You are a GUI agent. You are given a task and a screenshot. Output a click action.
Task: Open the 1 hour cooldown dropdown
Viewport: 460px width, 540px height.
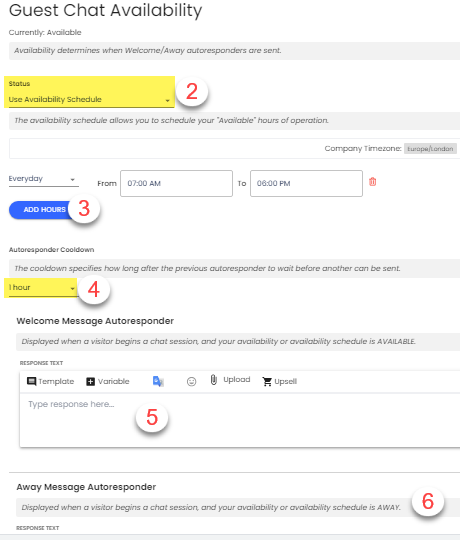click(42, 288)
